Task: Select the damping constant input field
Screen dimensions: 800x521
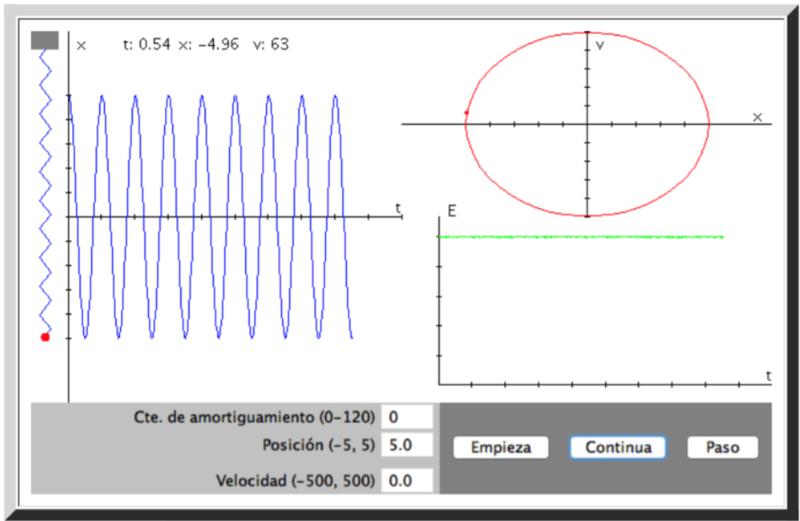Action: pyautogui.click(x=407, y=416)
